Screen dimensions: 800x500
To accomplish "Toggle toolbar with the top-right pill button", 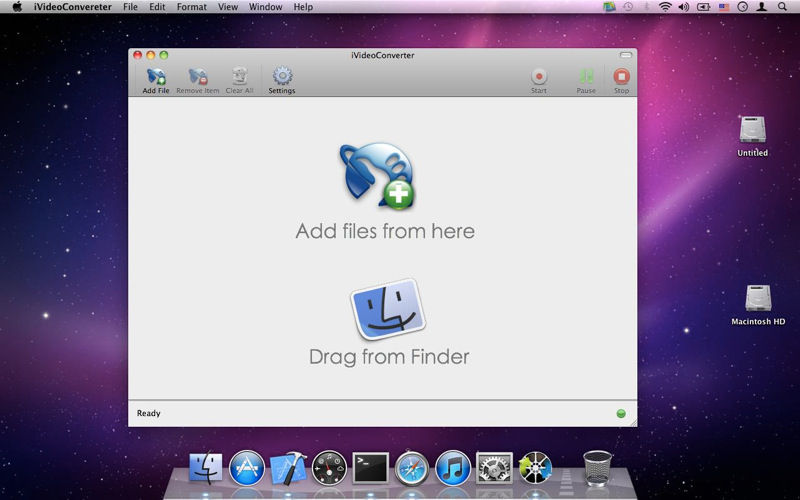I will tap(626, 55).
